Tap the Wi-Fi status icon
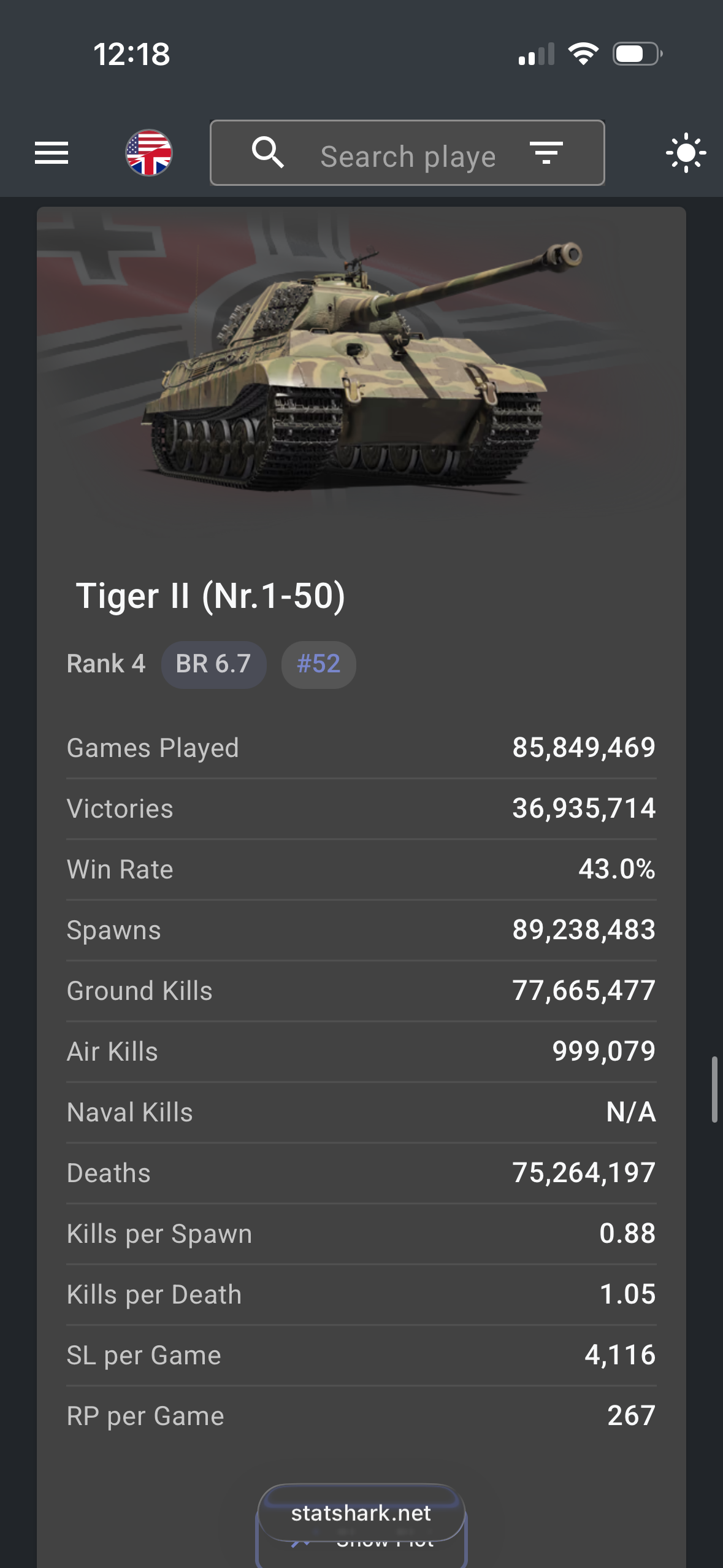This screenshot has height=1568, width=723. (583, 54)
